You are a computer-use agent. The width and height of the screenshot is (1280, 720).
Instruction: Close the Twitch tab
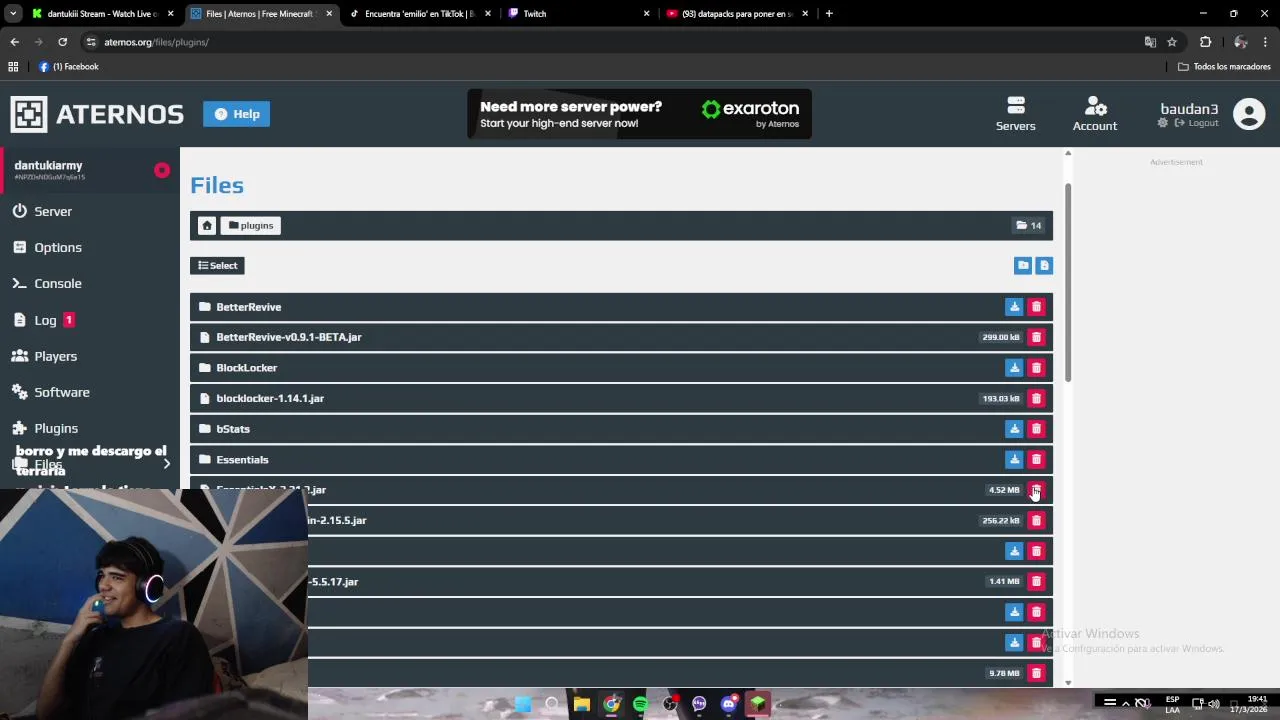[x=646, y=14]
